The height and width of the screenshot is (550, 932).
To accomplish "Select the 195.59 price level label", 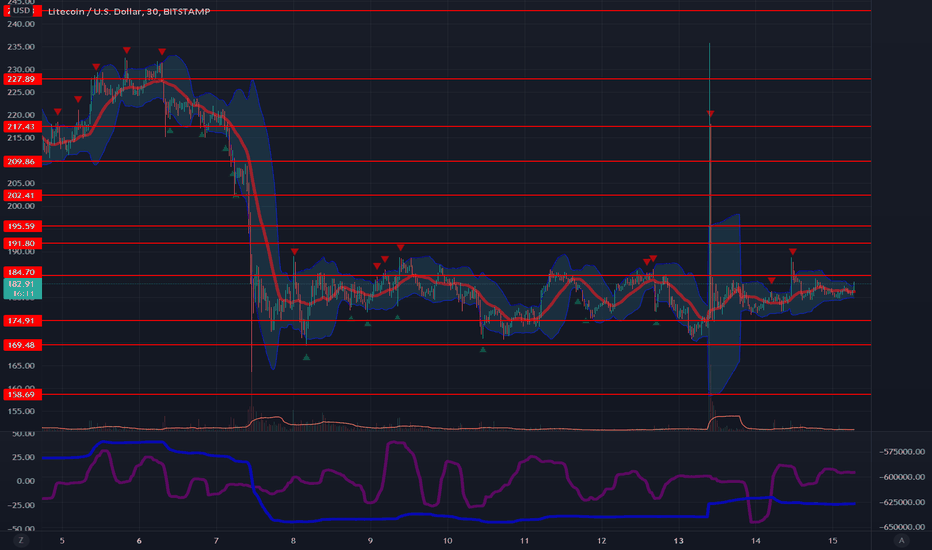I will tap(22, 227).
